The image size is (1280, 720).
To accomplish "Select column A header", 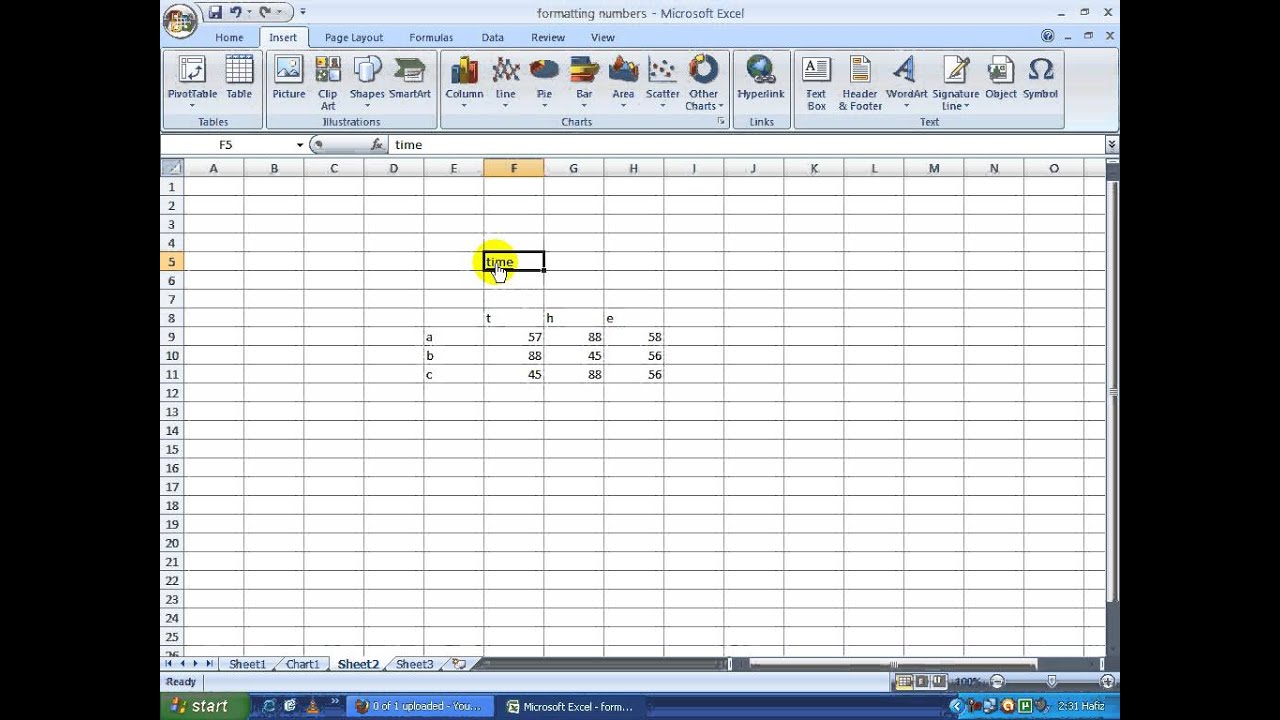I will [213, 168].
